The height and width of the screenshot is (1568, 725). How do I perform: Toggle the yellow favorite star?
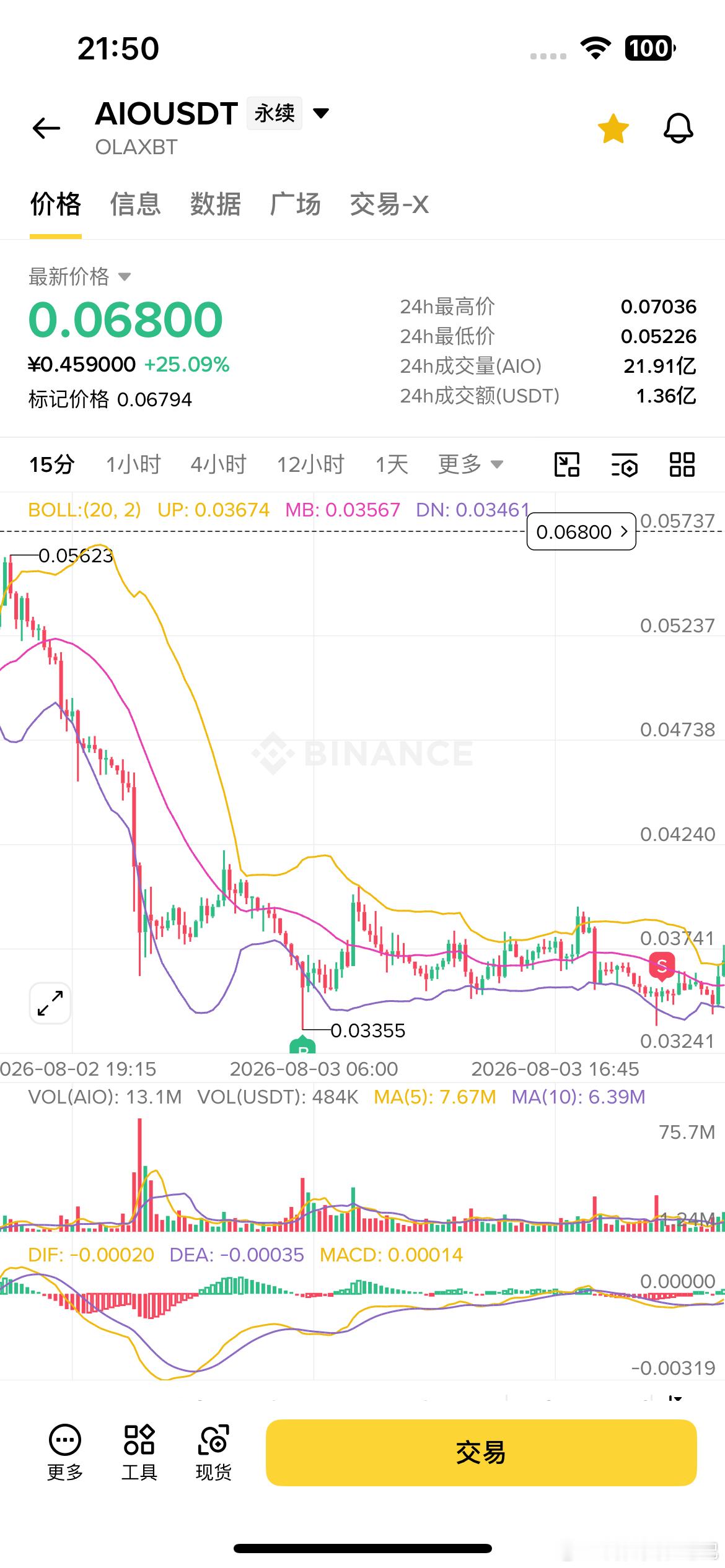pyautogui.click(x=613, y=128)
